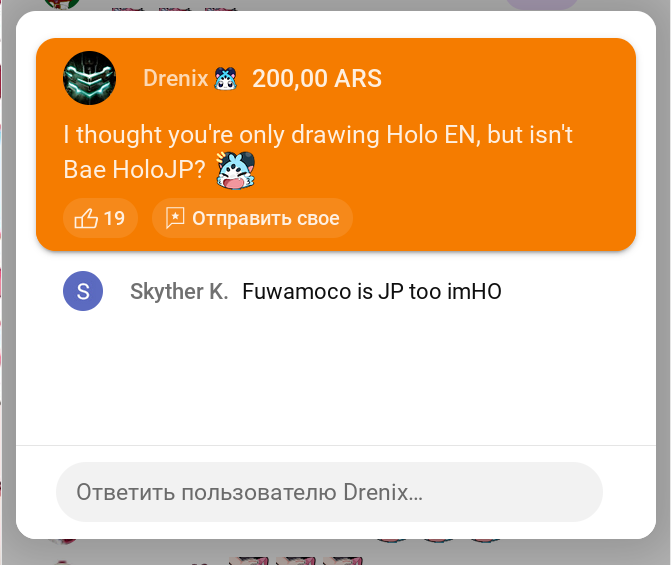The image size is (671, 565).
Task: Click the partially hidden avatar above the dialog
Action: pyautogui.click(x=62, y=4)
